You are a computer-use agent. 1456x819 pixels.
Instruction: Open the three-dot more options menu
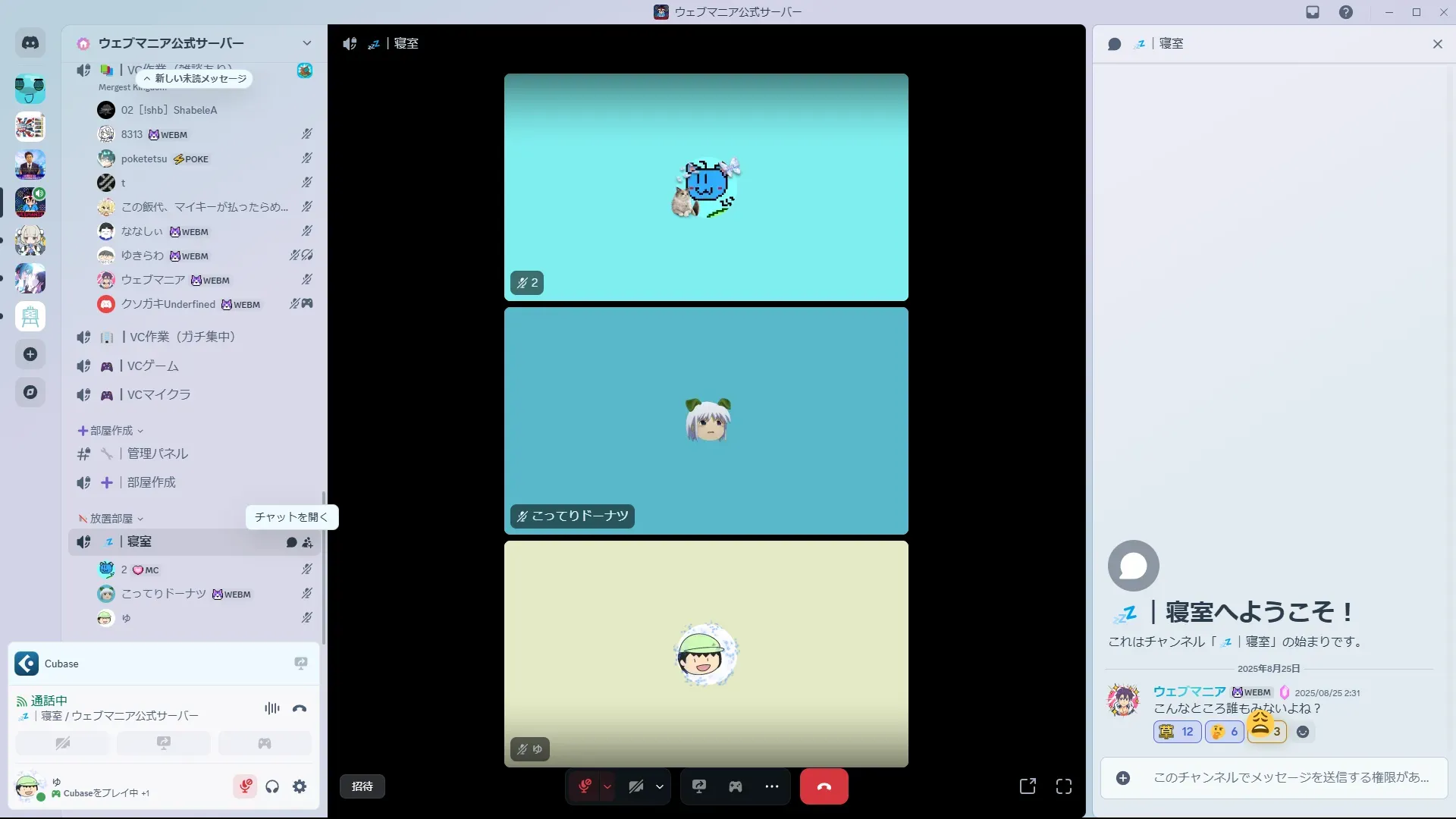click(771, 786)
